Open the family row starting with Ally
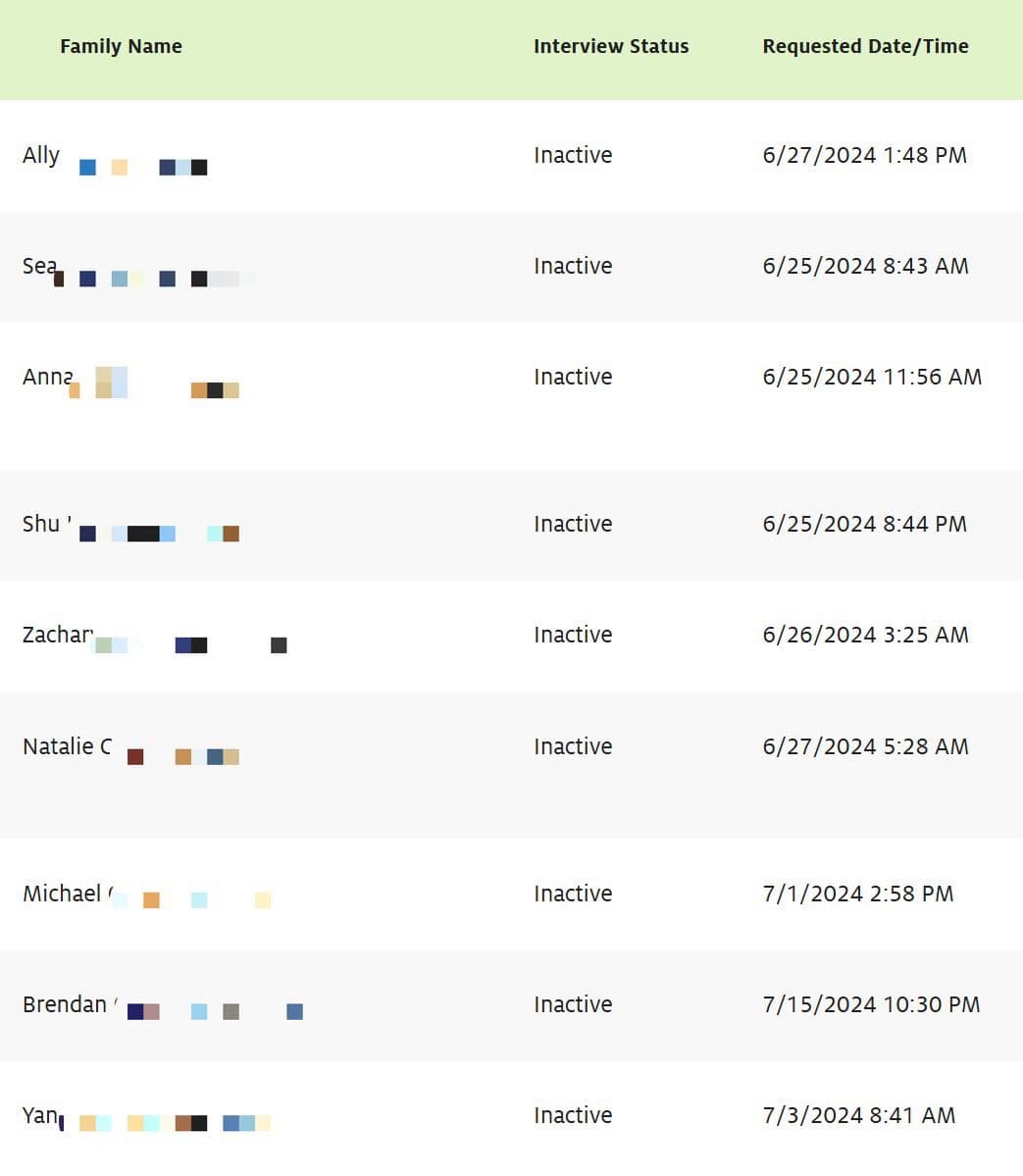The image size is (1023, 1176). tap(42, 155)
